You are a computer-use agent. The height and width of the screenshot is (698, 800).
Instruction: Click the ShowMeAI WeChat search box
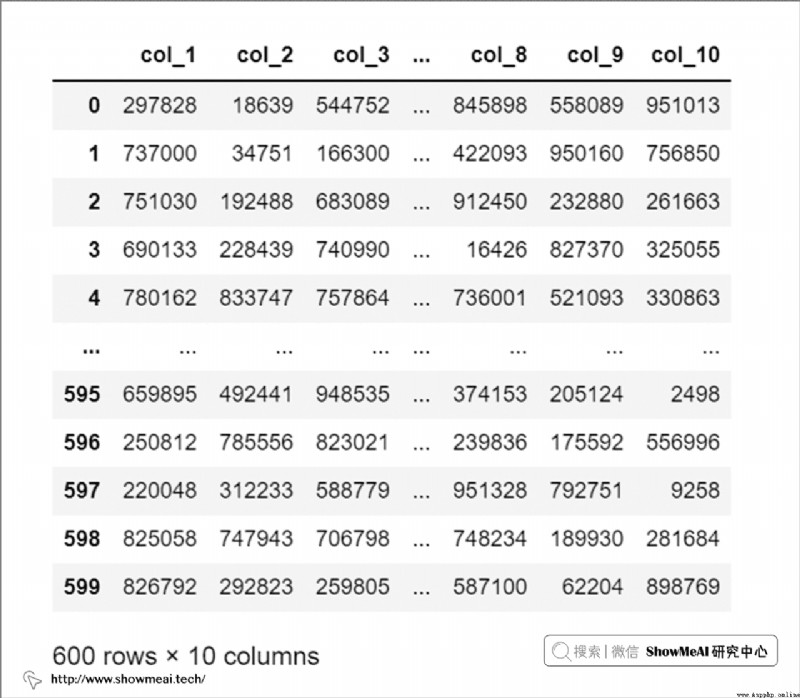[x=661, y=651]
